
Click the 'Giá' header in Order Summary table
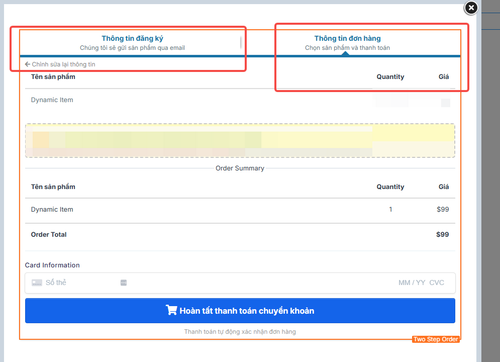(x=444, y=187)
